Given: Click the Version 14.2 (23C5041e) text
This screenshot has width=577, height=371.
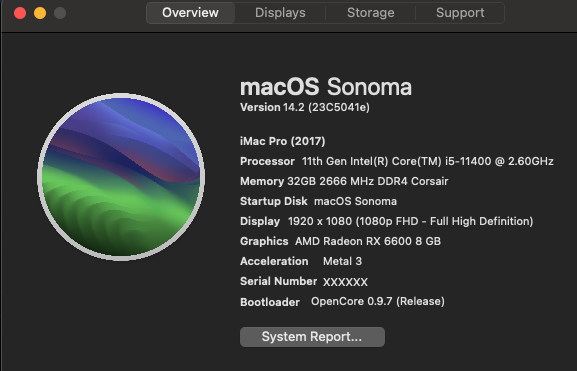Looking at the screenshot, I should (x=305, y=107).
